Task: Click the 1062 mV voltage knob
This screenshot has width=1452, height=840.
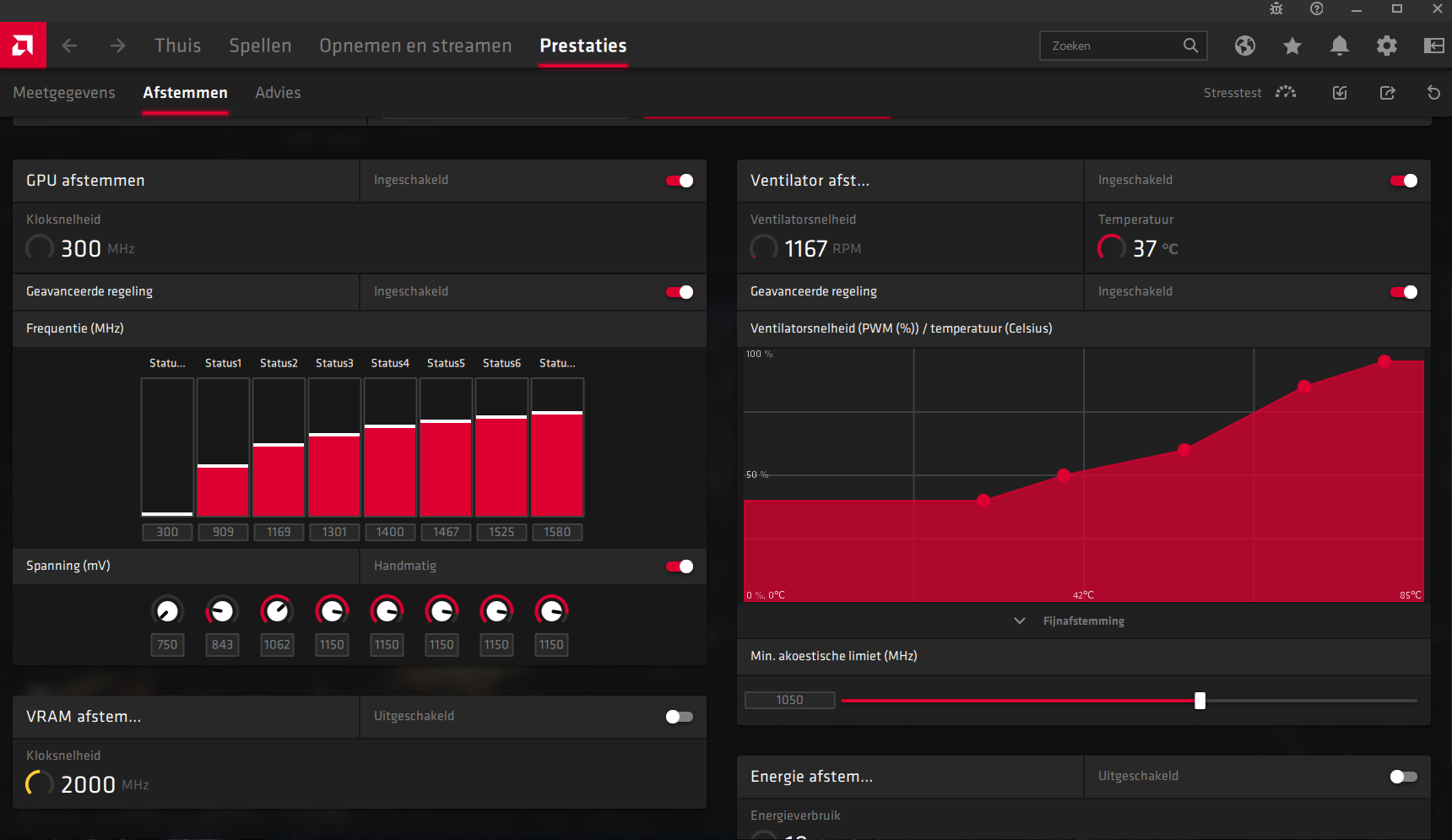Action: coord(277,610)
